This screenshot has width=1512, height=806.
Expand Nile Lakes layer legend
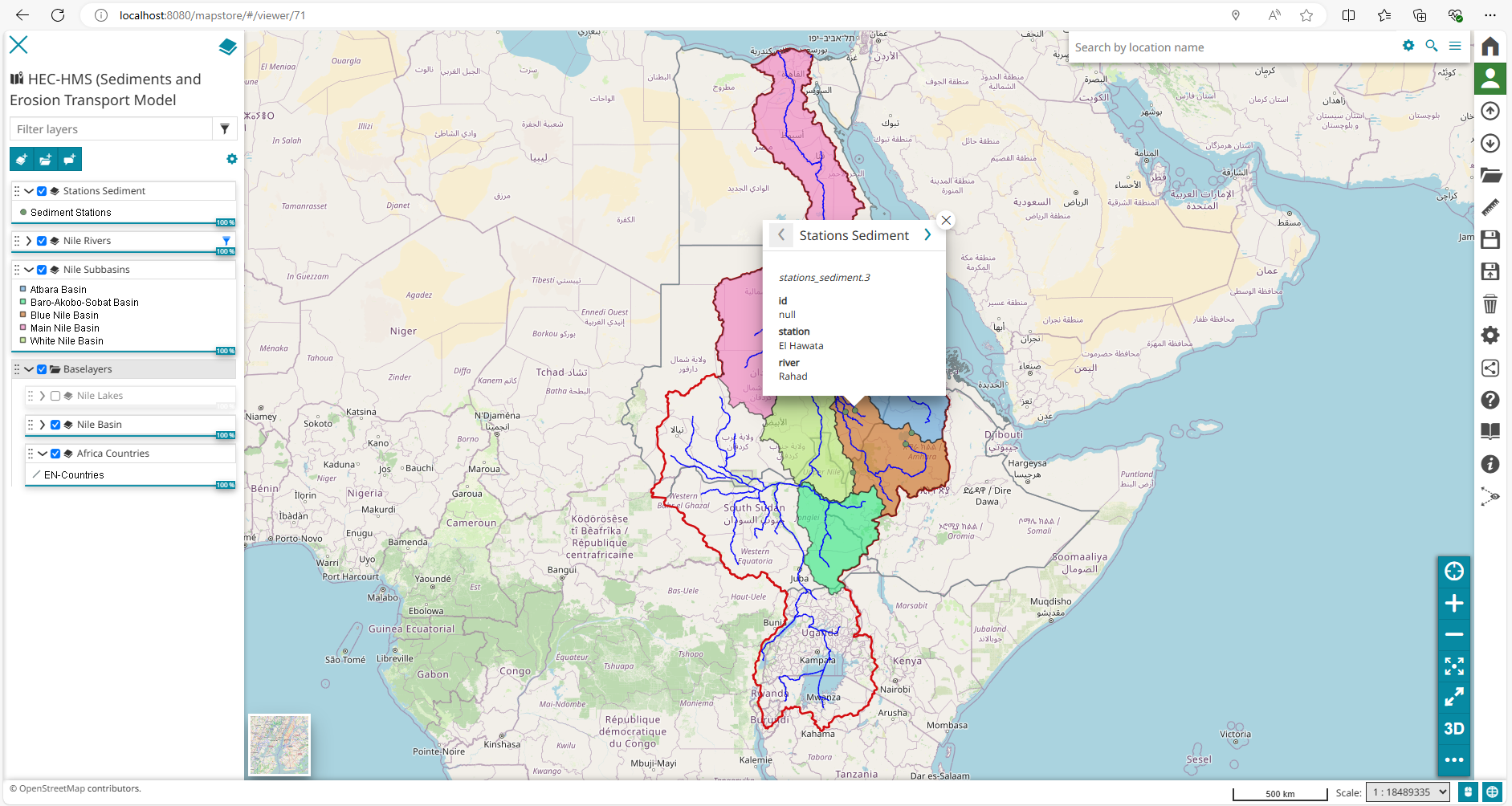[43, 396]
